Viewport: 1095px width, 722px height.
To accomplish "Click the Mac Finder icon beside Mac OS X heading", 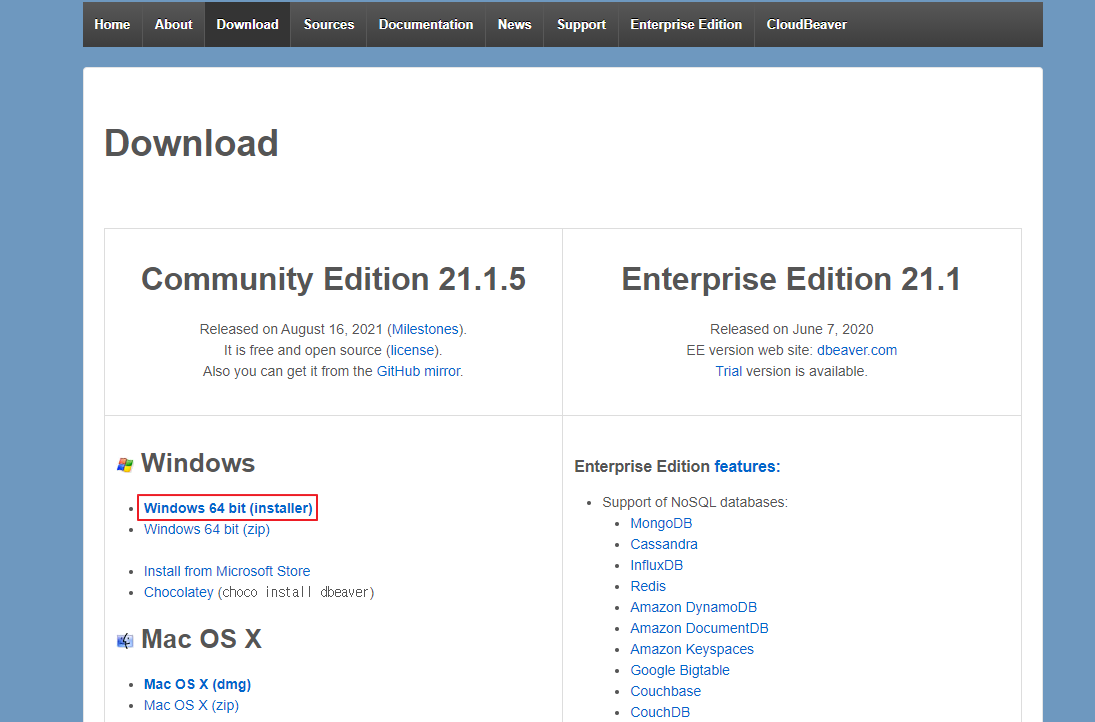I will (125, 640).
